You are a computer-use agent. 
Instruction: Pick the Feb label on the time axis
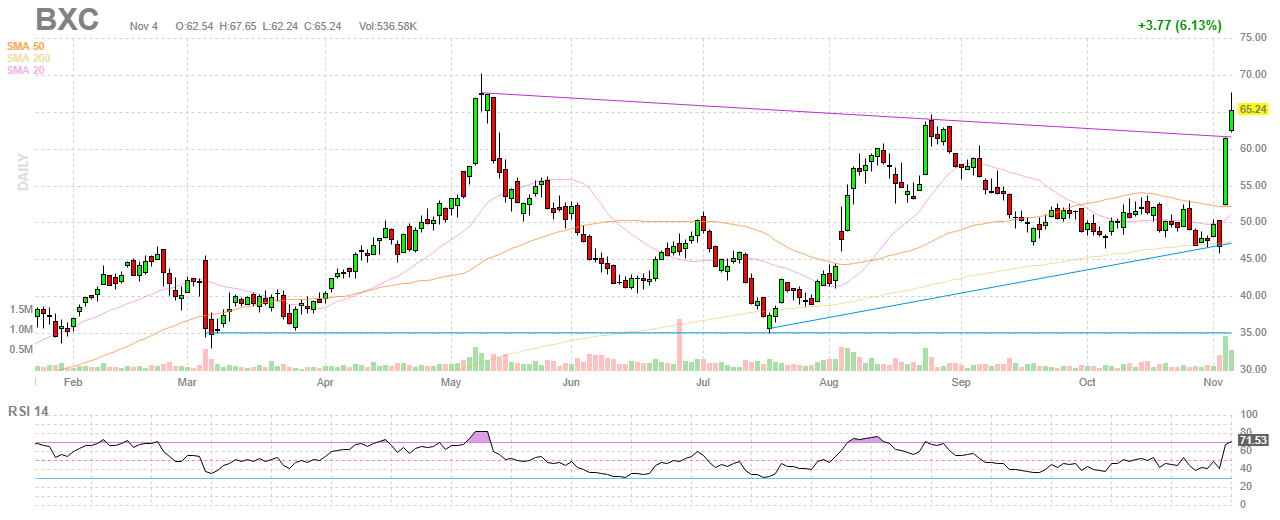(72, 382)
